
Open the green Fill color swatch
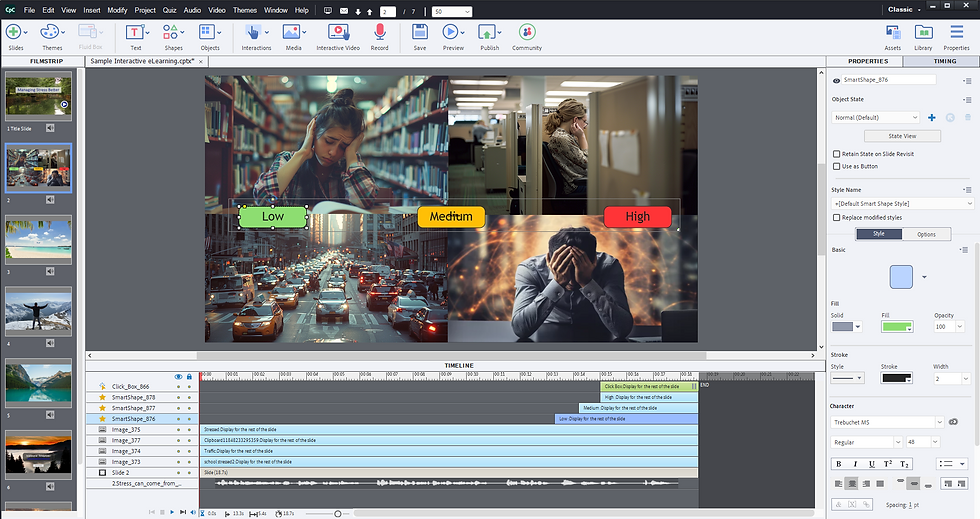[x=897, y=326]
